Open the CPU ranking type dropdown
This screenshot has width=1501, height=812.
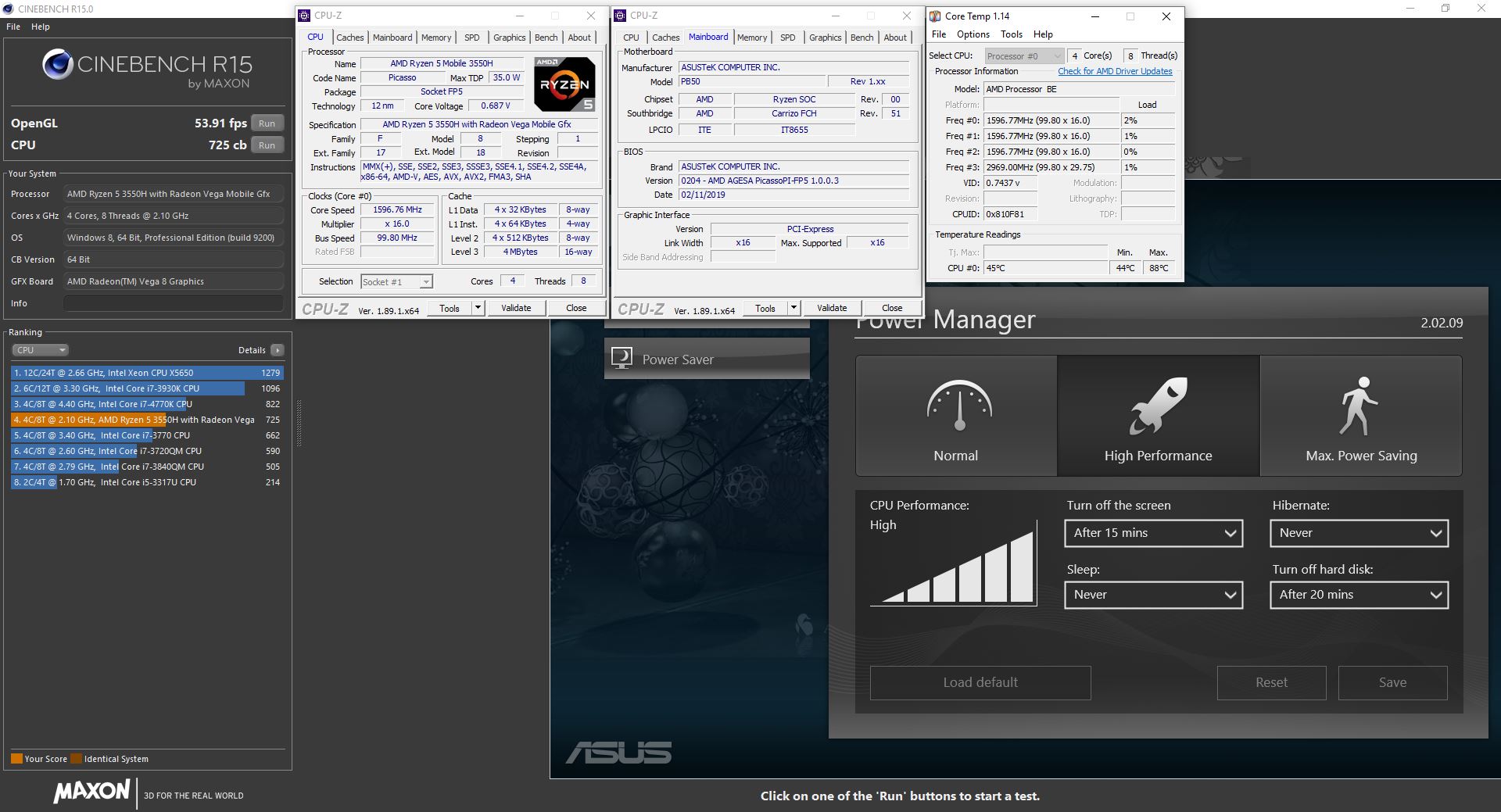point(41,350)
